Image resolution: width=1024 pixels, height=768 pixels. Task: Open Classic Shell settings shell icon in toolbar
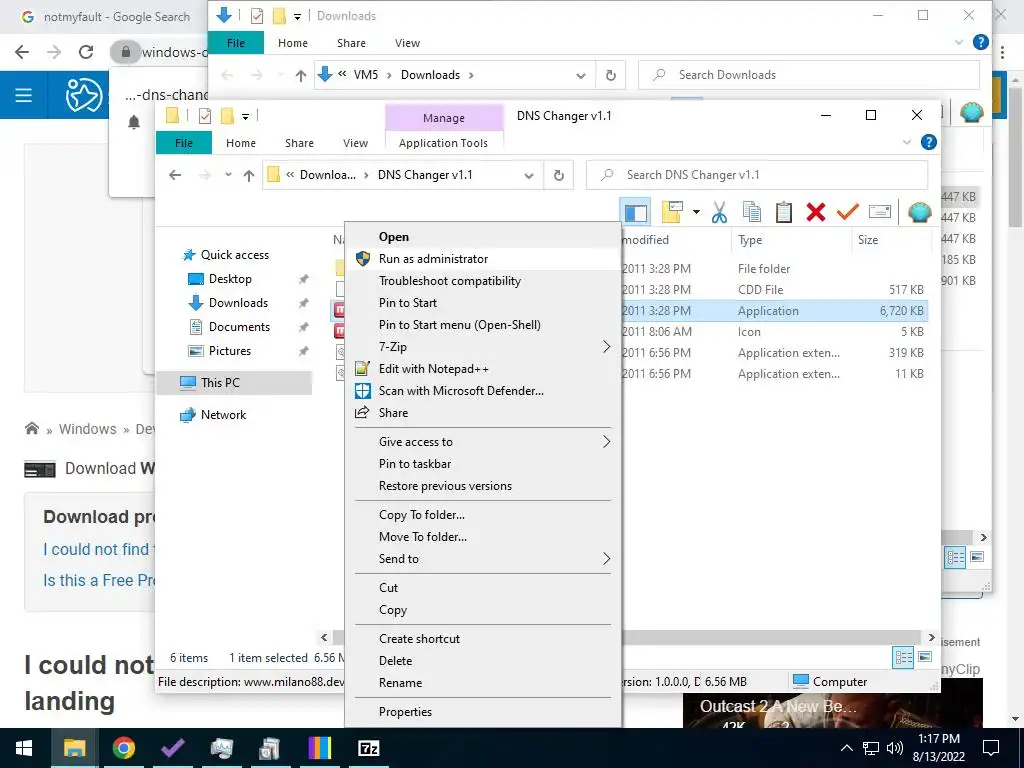[x=920, y=212]
